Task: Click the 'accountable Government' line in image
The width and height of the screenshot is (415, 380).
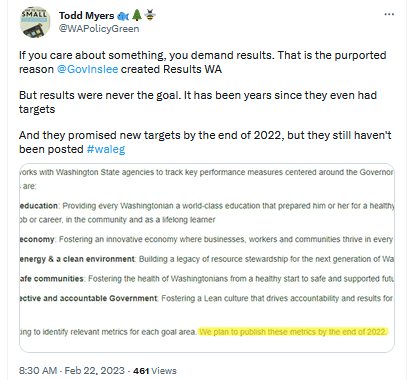Action: click(x=207, y=298)
